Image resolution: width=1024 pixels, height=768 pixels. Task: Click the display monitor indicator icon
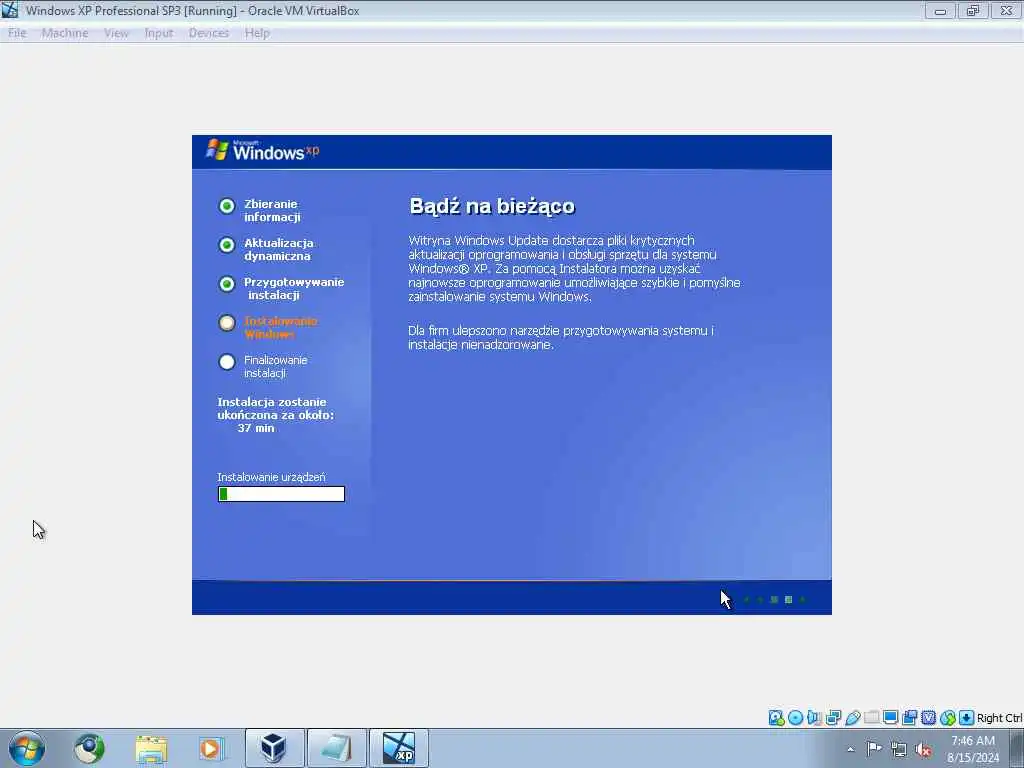coord(890,718)
